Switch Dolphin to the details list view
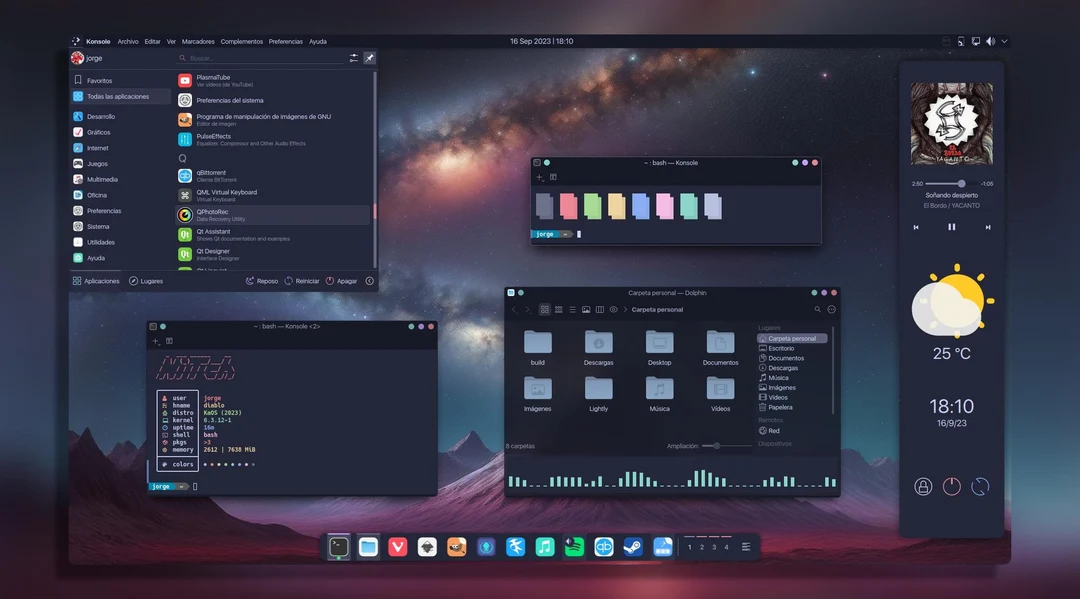The image size is (1080, 599). point(572,309)
